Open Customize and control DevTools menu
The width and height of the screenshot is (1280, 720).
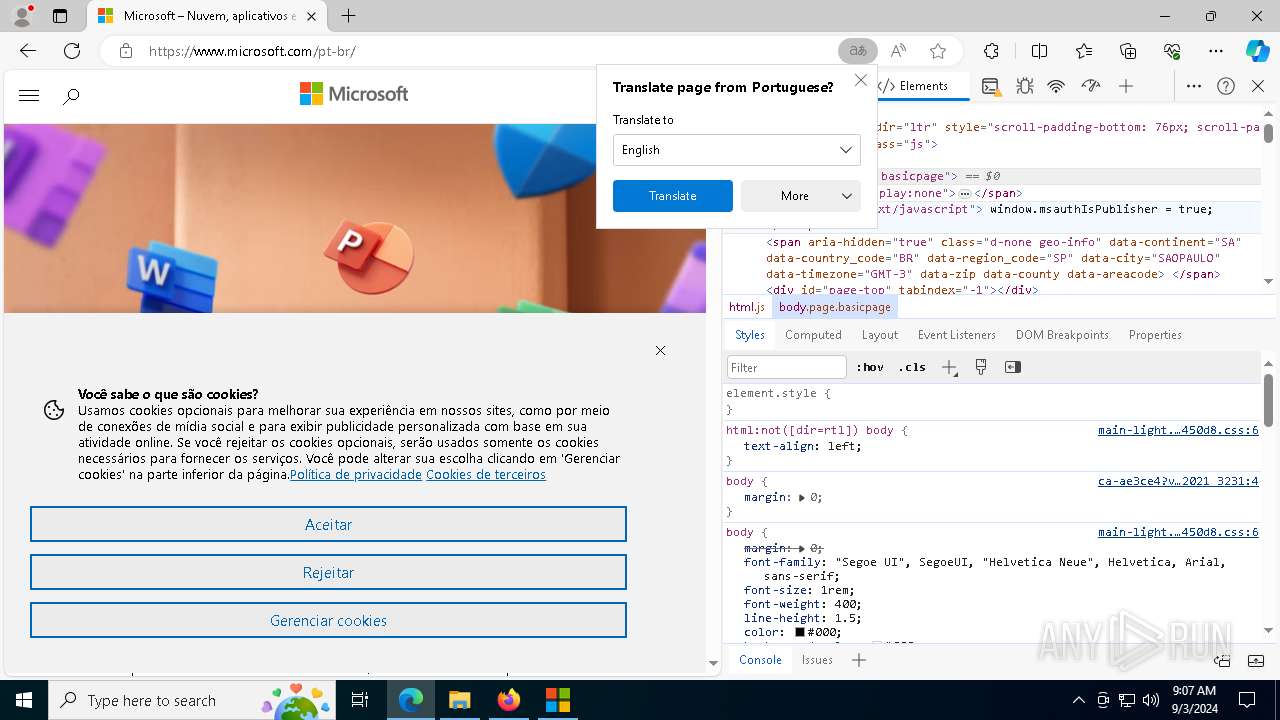click(x=1194, y=86)
